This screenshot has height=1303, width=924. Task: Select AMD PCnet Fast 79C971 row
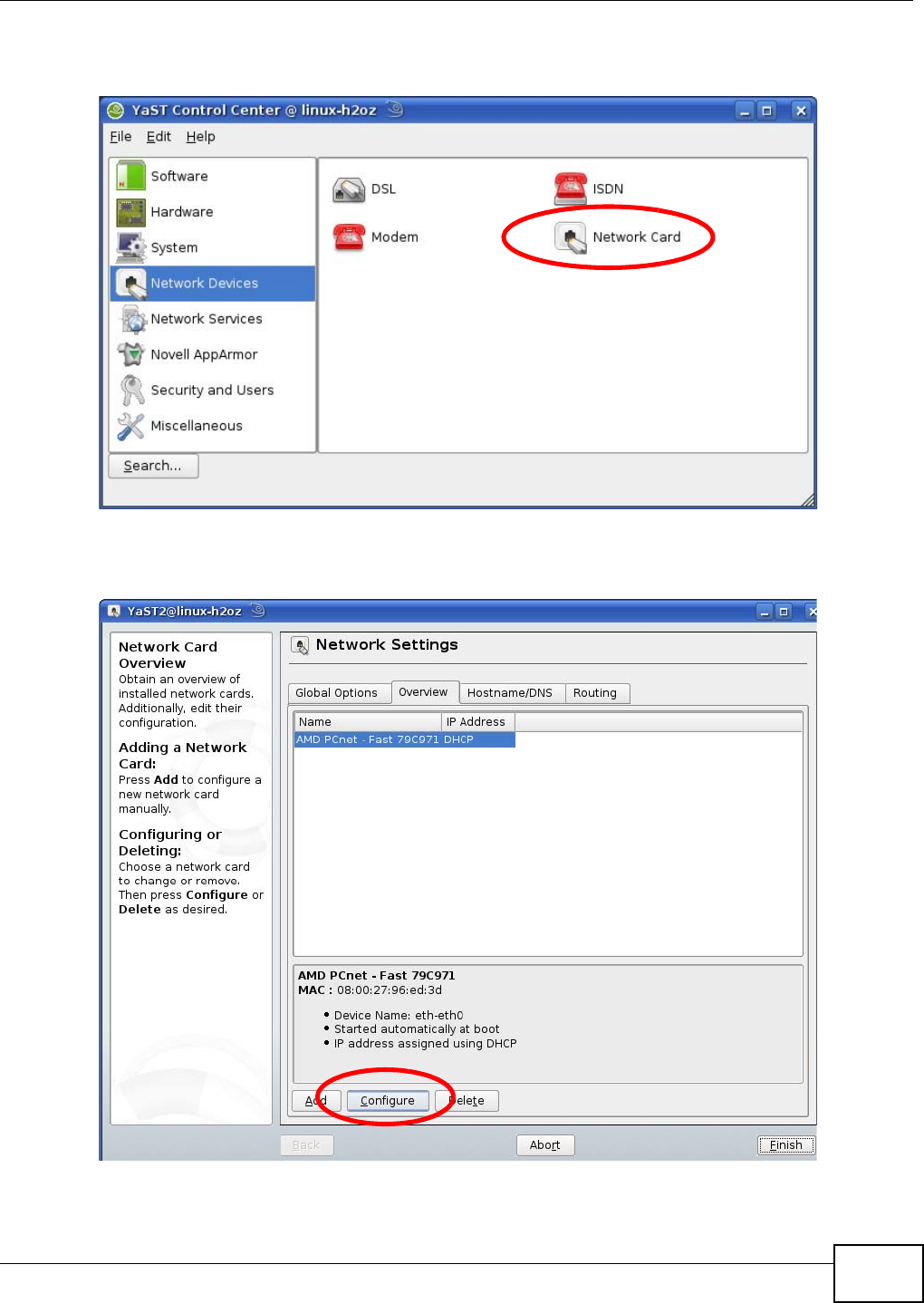point(405,739)
